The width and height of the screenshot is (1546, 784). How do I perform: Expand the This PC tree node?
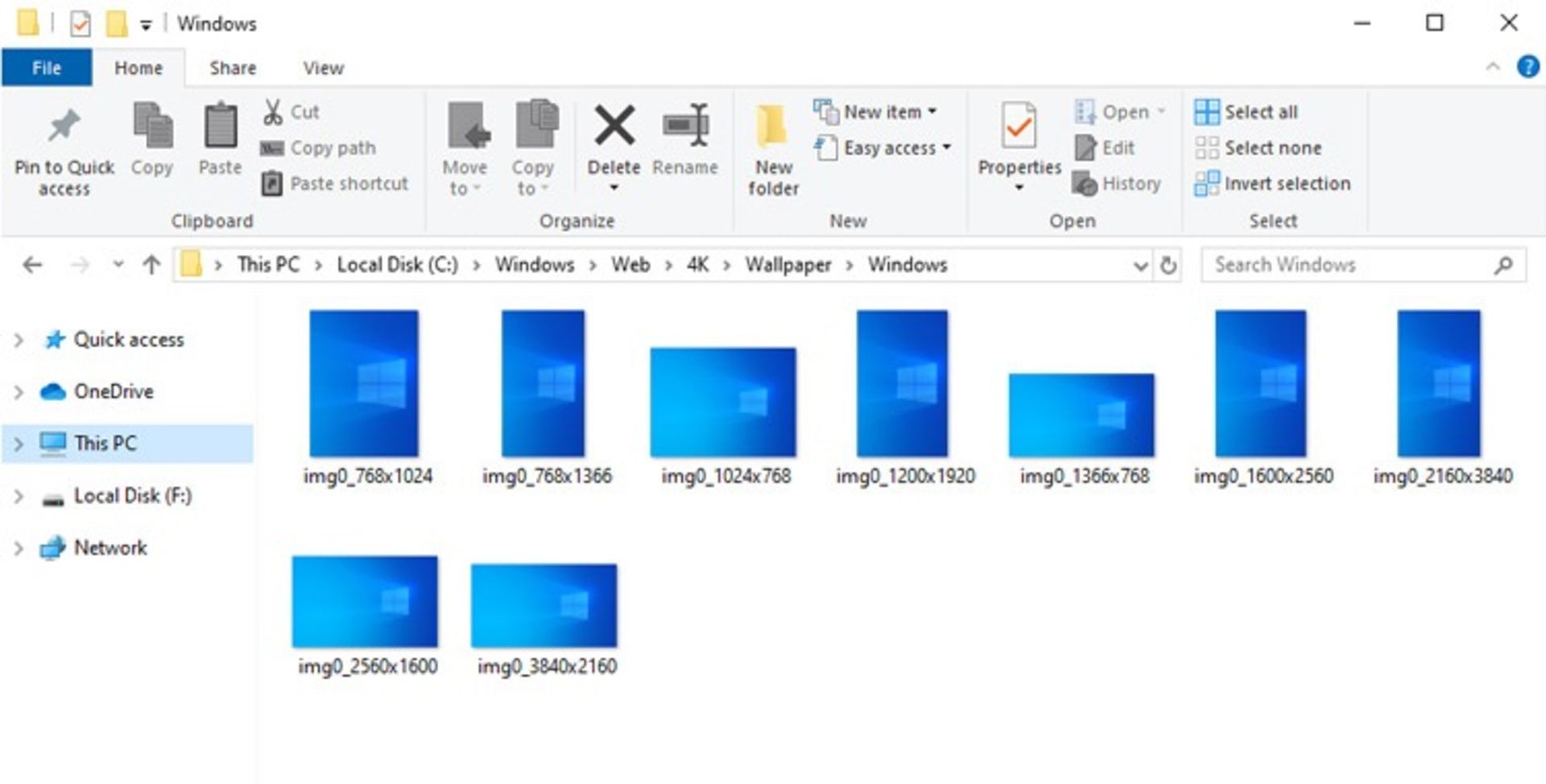point(19,444)
